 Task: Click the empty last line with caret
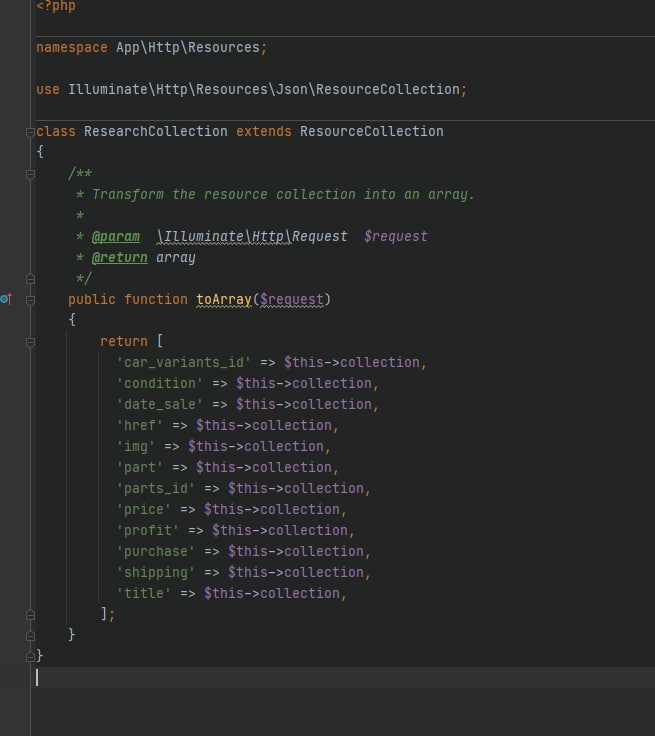(345, 678)
